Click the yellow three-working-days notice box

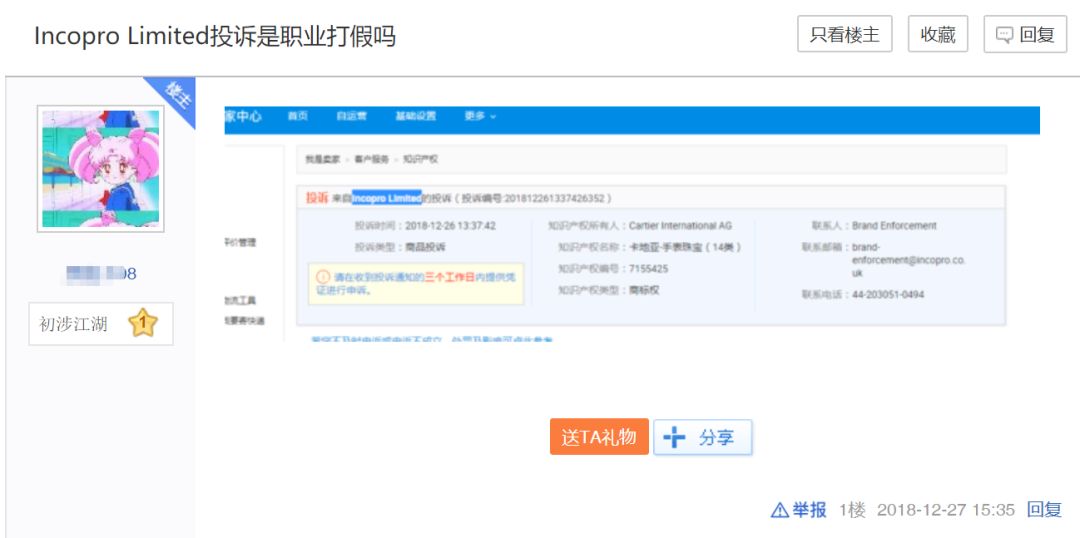[x=415, y=283]
